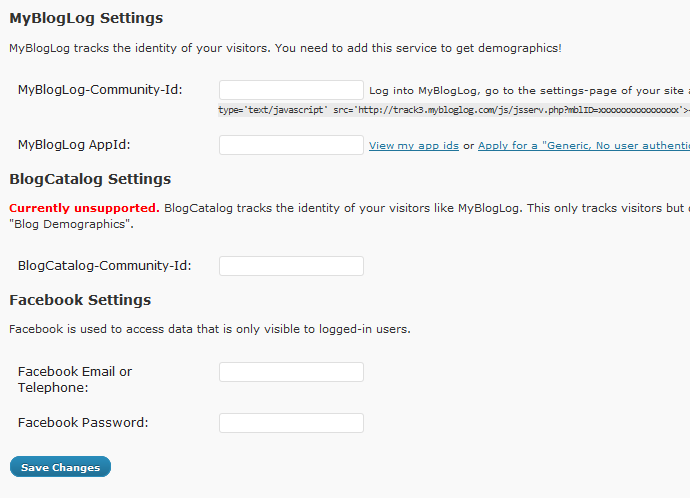Focus the MyBlogLog AppId text box

(291, 145)
